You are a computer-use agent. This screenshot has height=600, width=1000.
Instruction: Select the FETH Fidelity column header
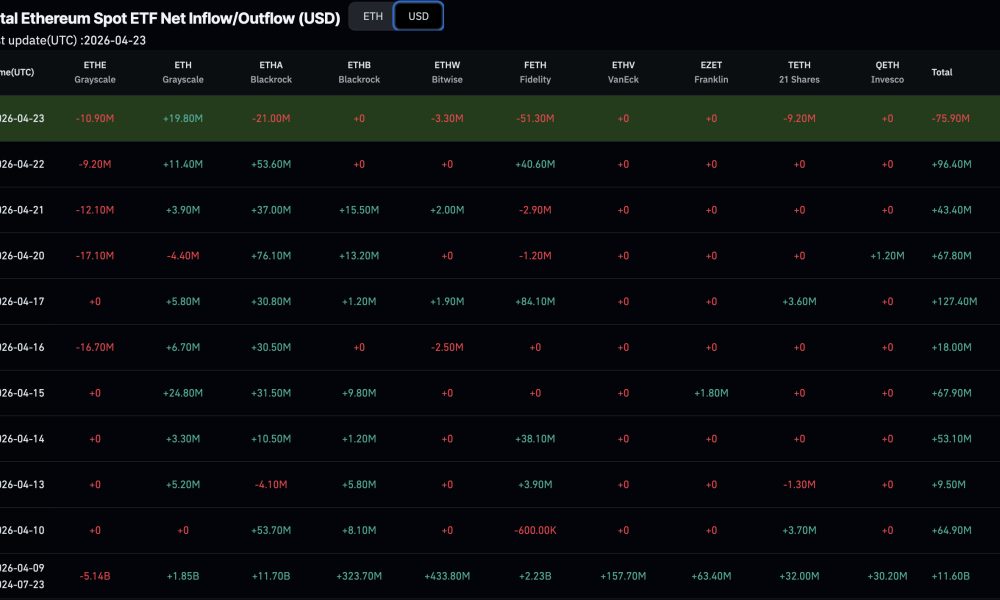coord(535,72)
